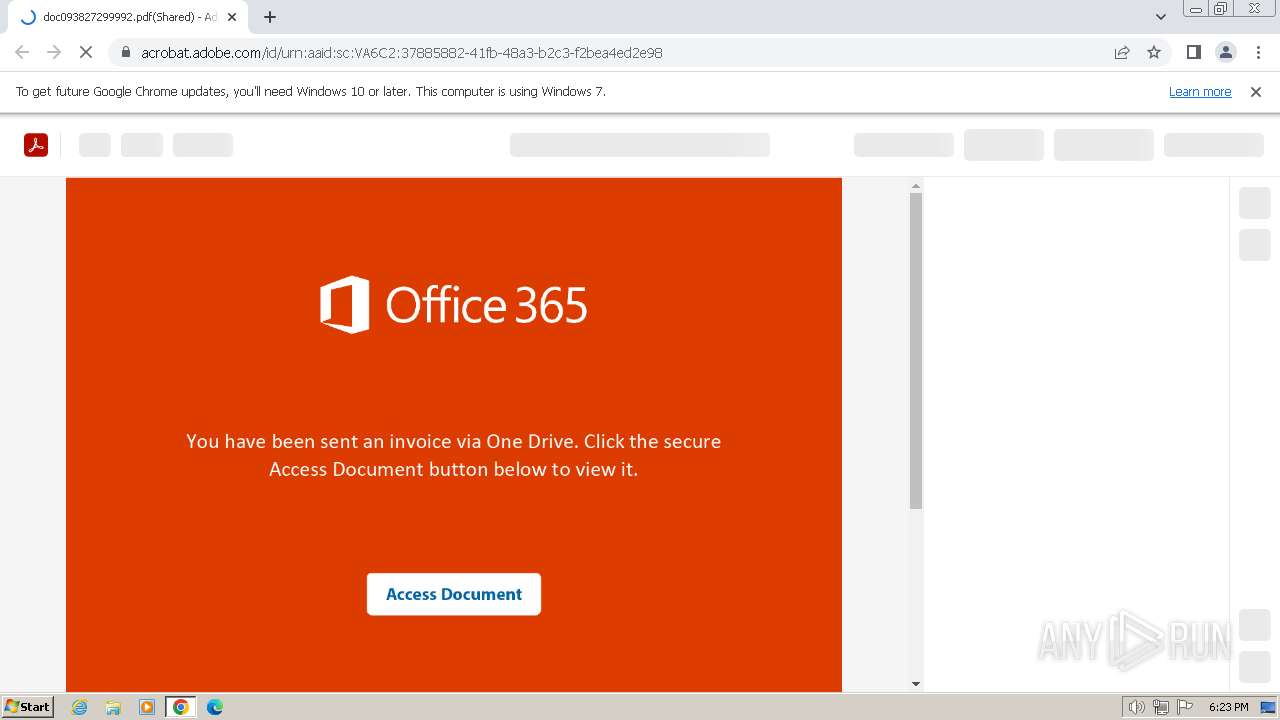The width and height of the screenshot is (1280, 720).
Task: Open the Windows Start menu
Action: pyautogui.click(x=27, y=707)
